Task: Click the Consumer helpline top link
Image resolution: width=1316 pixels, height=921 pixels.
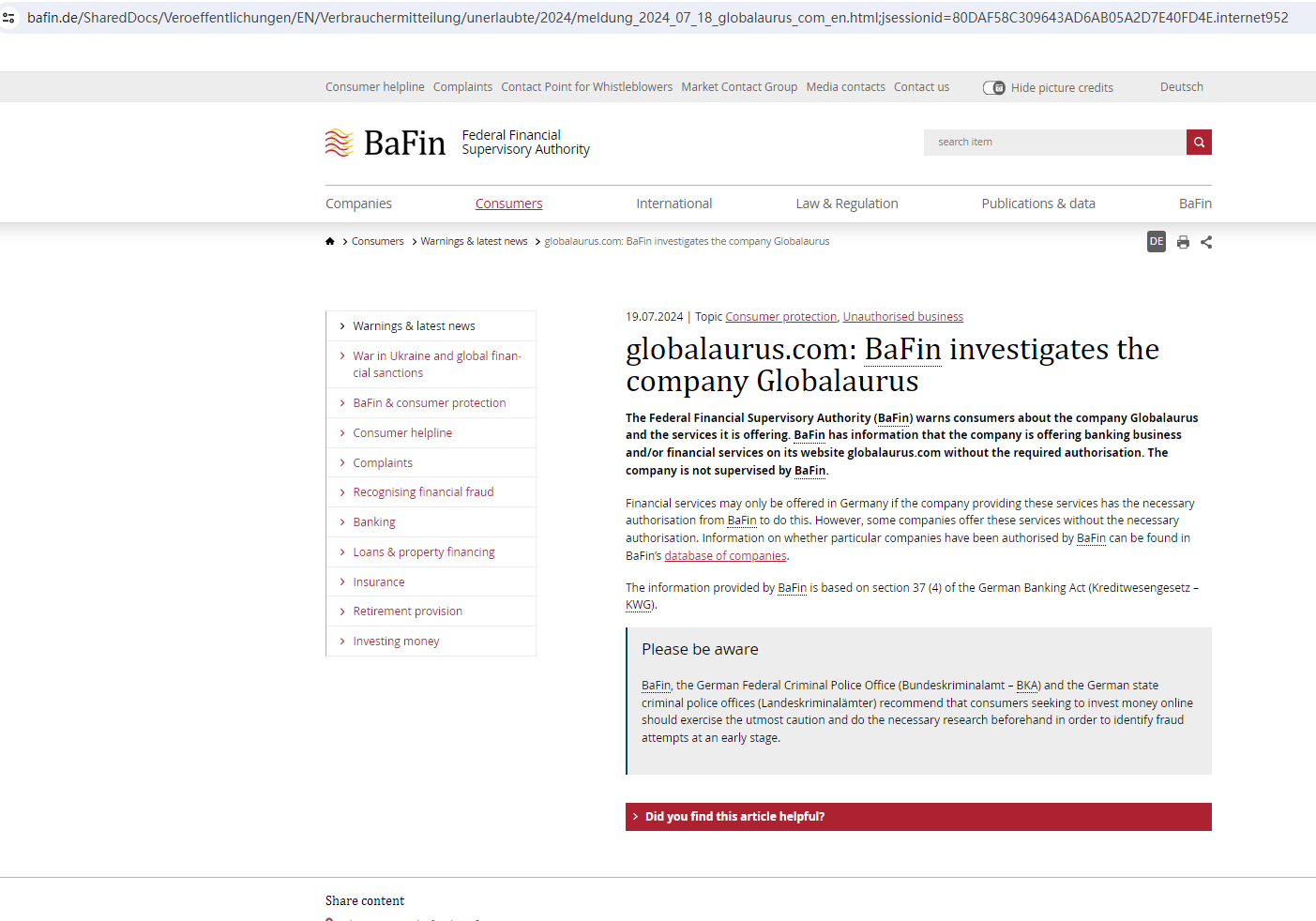Action: click(x=375, y=87)
